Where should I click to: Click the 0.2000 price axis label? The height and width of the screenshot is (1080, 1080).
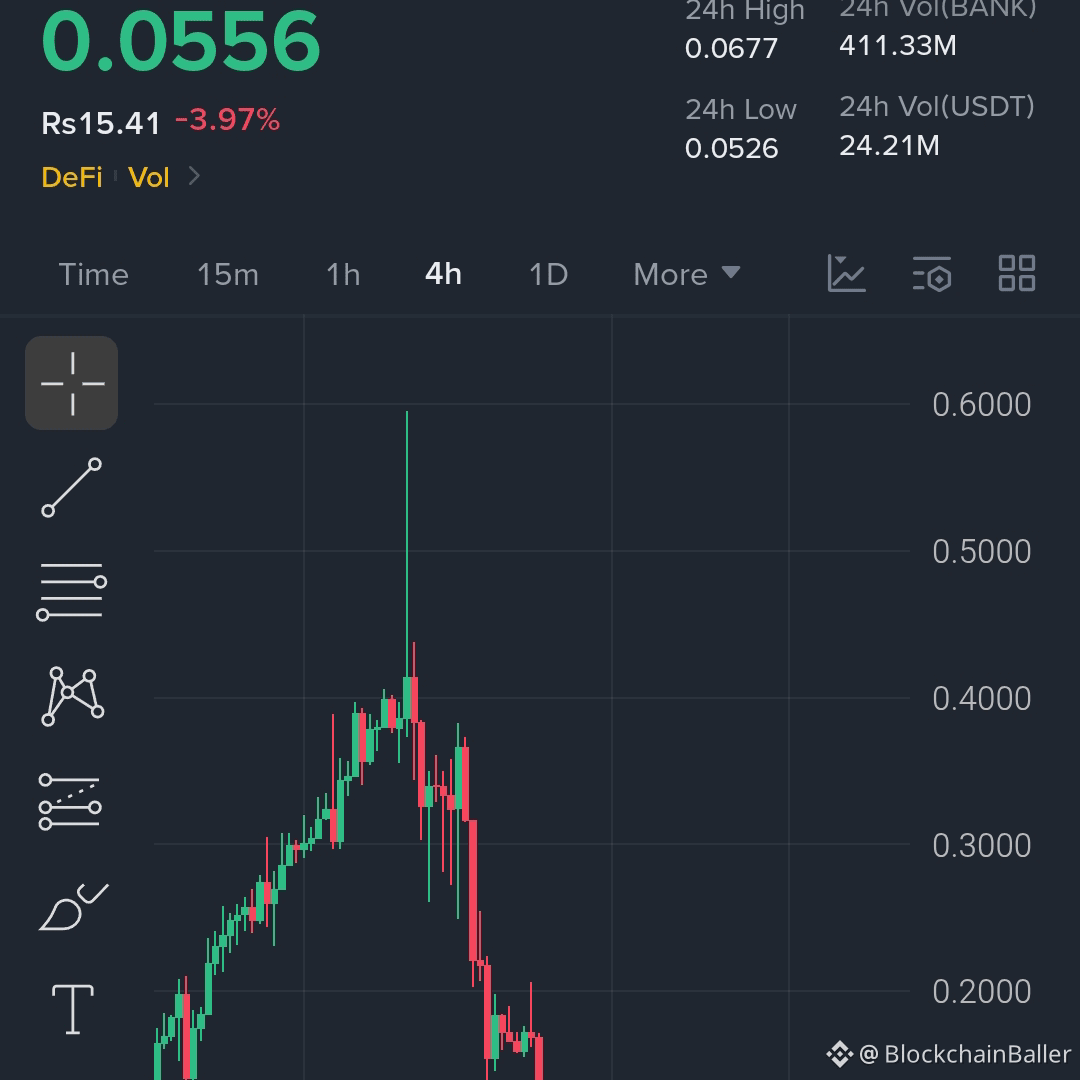[982, 992]
